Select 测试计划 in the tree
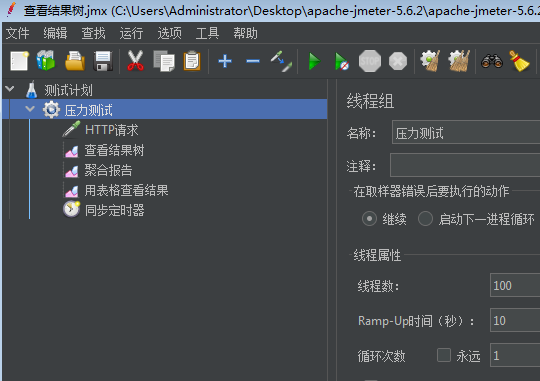The height and width of the screenshot is (381, 540). coord(68,90)
